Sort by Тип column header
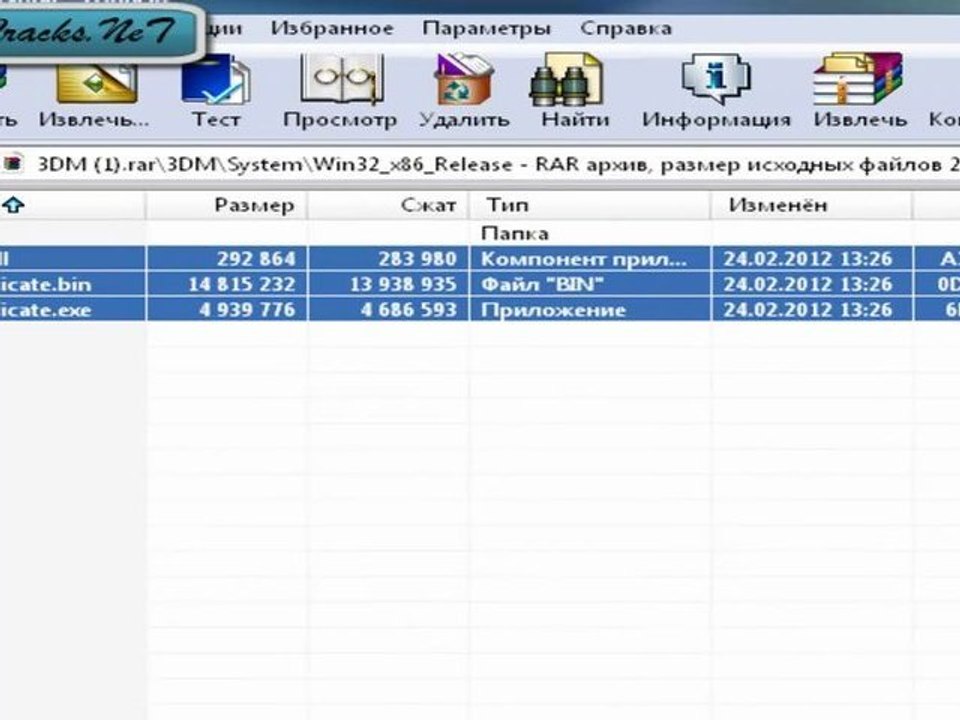 (590, 205)
